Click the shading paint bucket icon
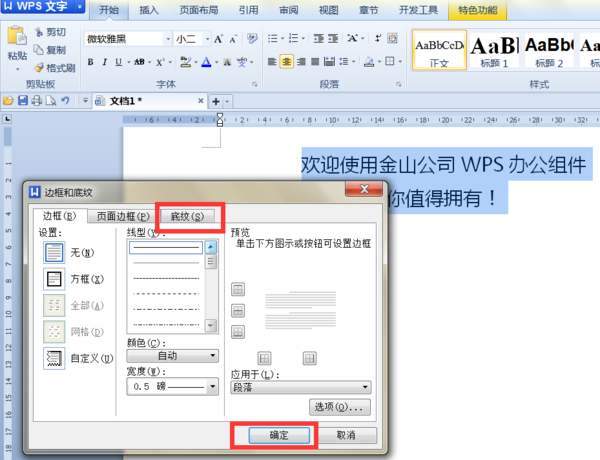 pos(369,62)
